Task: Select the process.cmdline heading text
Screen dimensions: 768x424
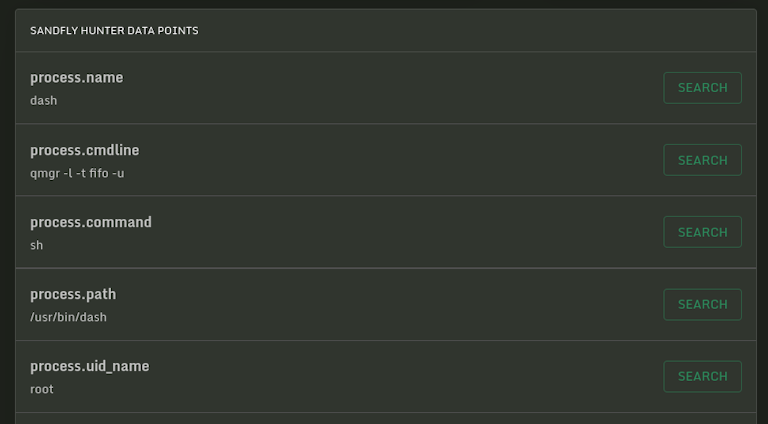Action: [85, 150]
